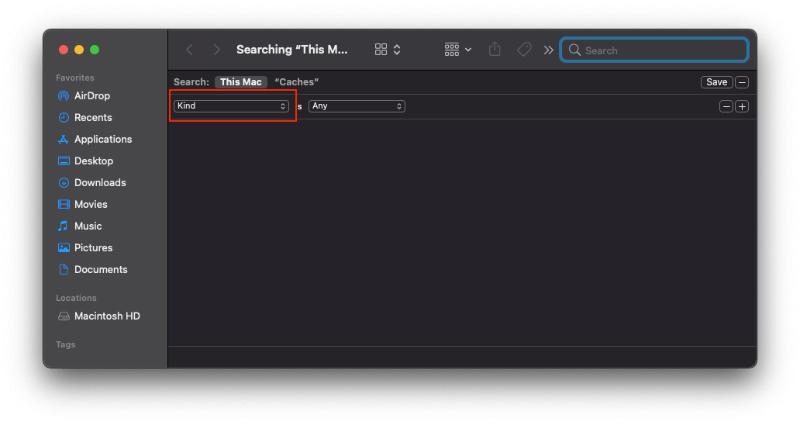Click the Tags section header
The image size is (800, 425).
pyautogui.click(x=65, y=345)
